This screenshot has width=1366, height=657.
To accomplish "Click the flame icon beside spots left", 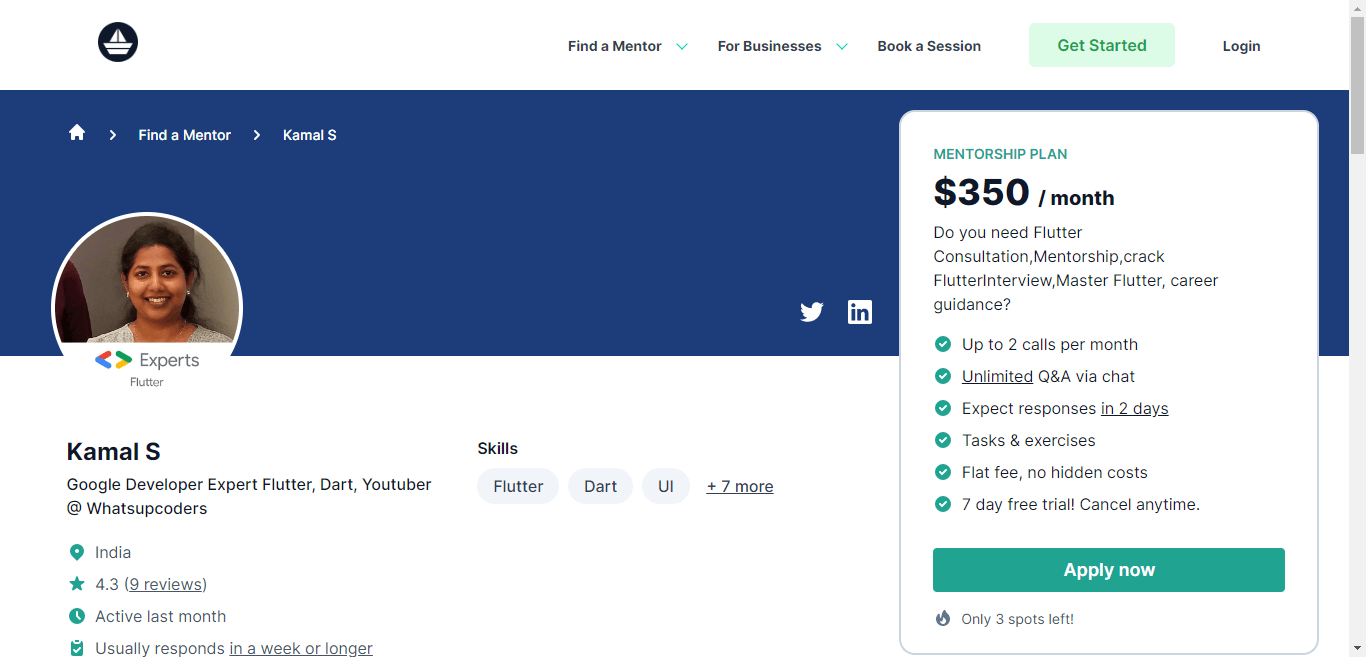I will 941,618.
